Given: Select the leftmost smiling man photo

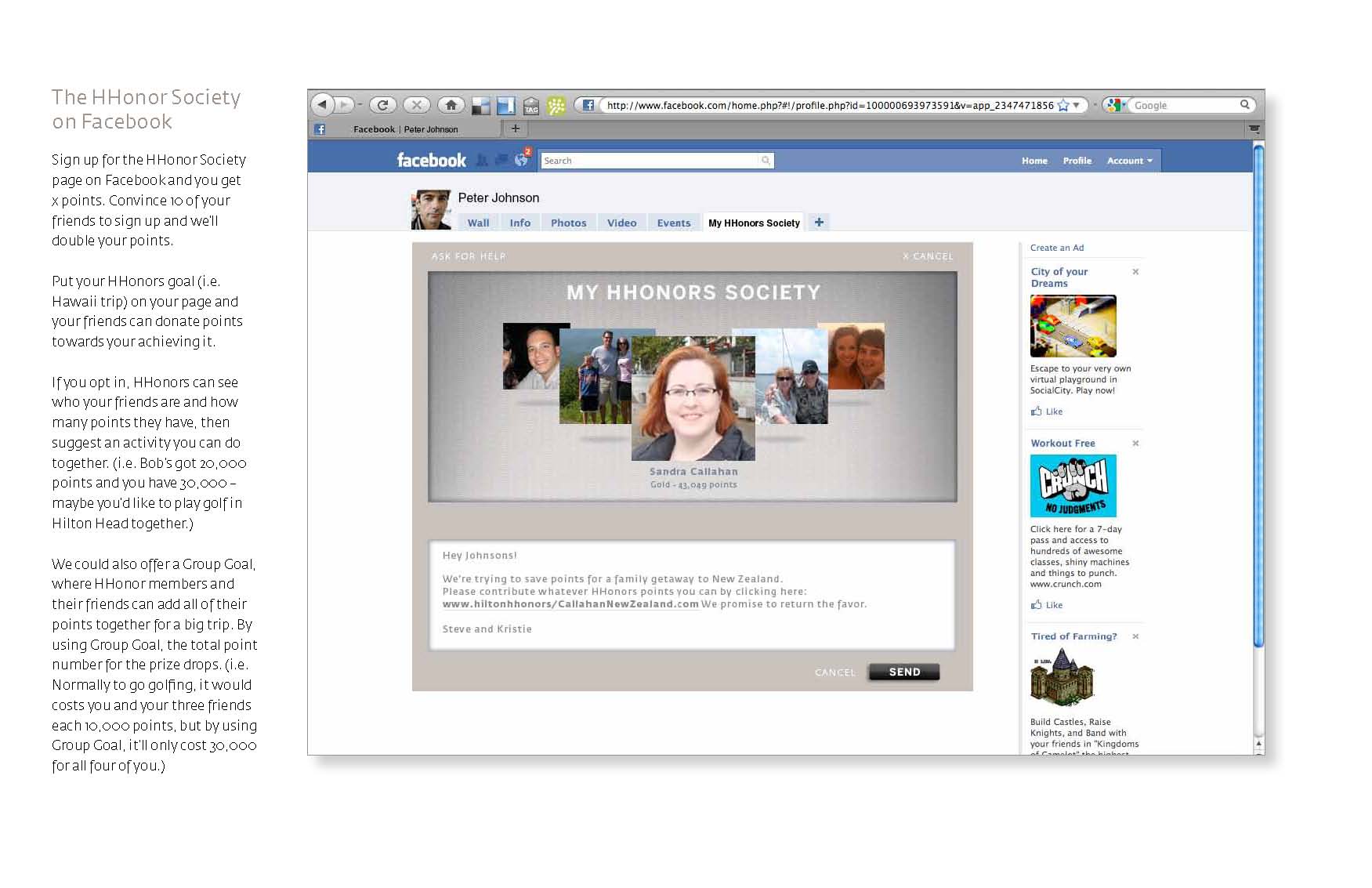Looking at the screenshot, I should click(x=530, y=356).
